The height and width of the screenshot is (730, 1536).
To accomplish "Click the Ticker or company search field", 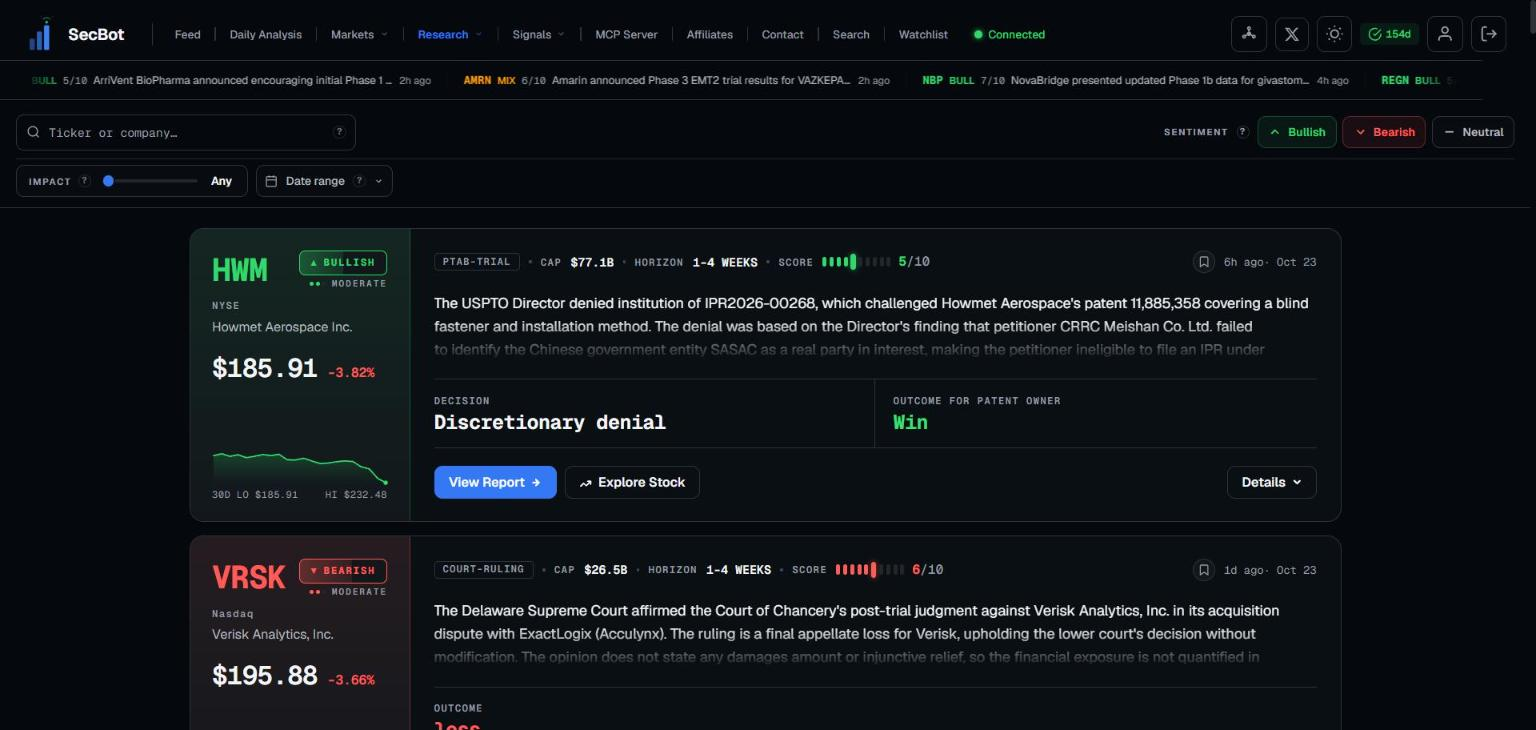I will point(186,132).
